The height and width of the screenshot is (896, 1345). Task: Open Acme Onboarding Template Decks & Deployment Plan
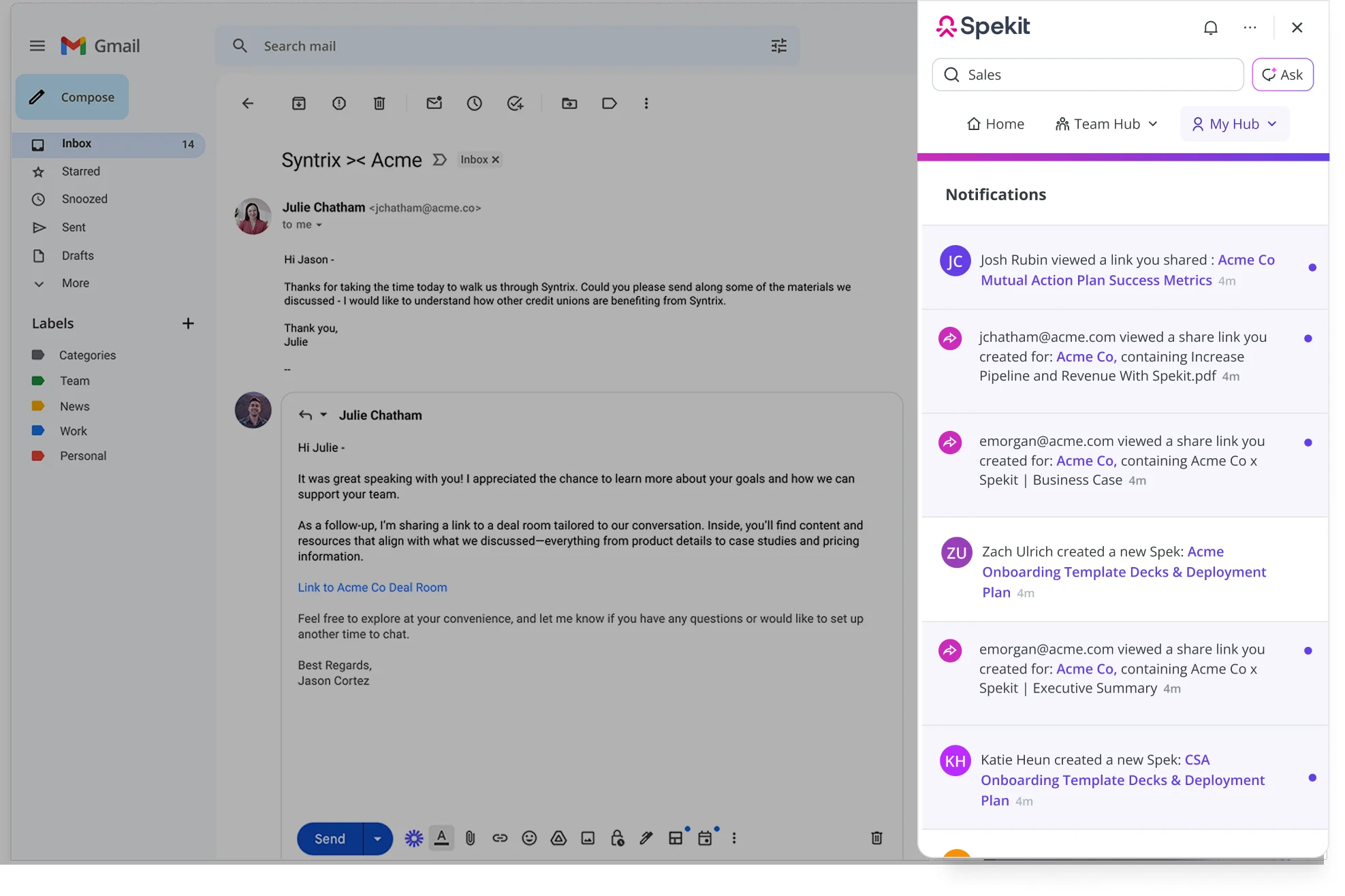pos(1124,572)
